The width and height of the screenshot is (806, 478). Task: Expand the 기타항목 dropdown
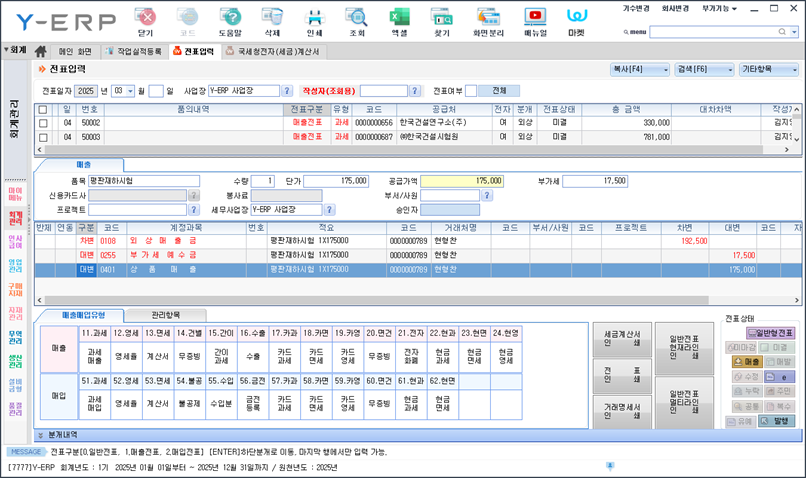pyautogui.click(x=769, y=70)
